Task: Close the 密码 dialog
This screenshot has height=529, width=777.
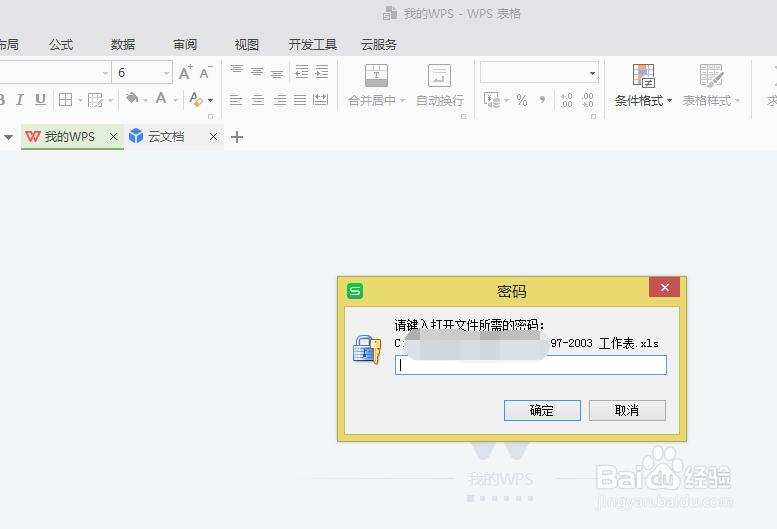Action: tap(665, 287)
